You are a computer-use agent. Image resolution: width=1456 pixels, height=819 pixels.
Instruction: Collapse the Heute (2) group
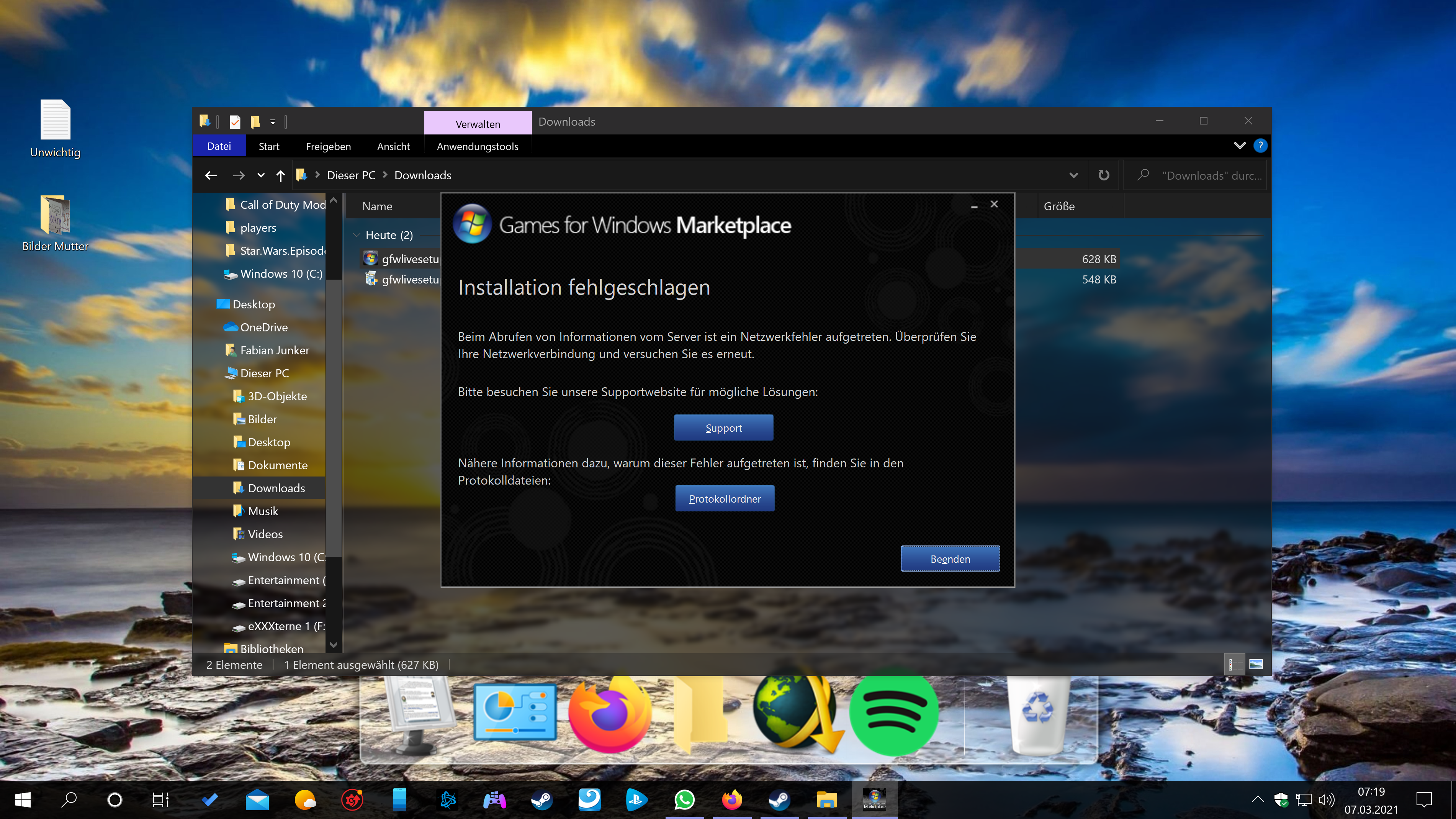(x=357, y=235)
